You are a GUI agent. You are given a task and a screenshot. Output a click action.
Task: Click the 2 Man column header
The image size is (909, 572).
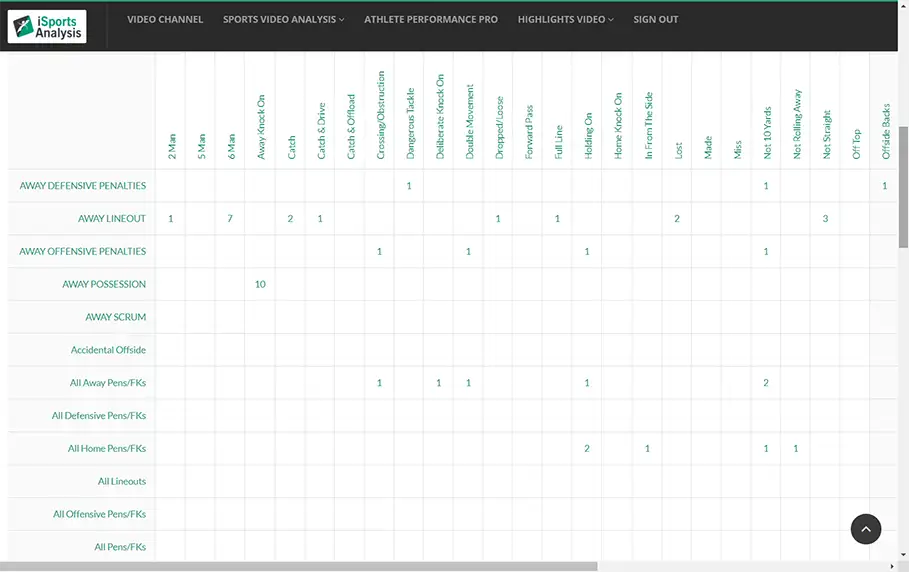(172, 147)
